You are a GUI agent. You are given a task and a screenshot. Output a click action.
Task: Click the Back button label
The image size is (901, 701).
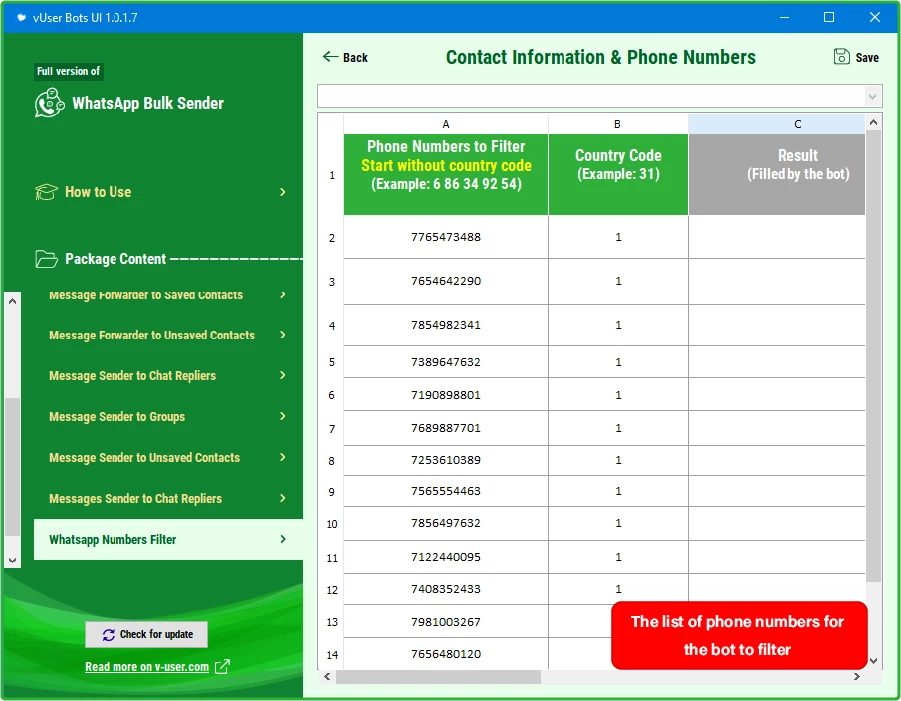[355, 57]
